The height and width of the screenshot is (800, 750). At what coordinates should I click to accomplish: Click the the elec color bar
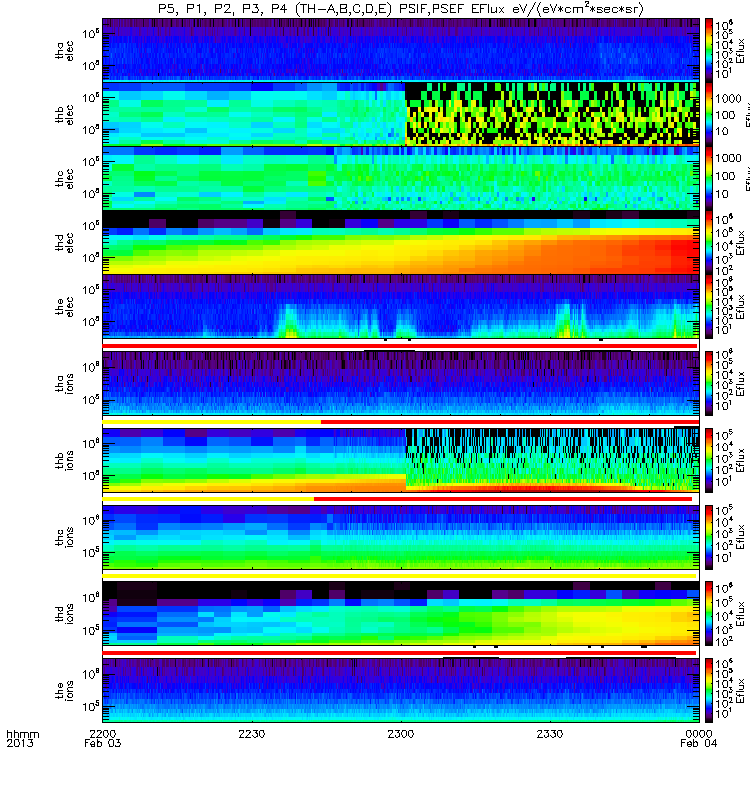pyautogui.click(x=709, y=306)
